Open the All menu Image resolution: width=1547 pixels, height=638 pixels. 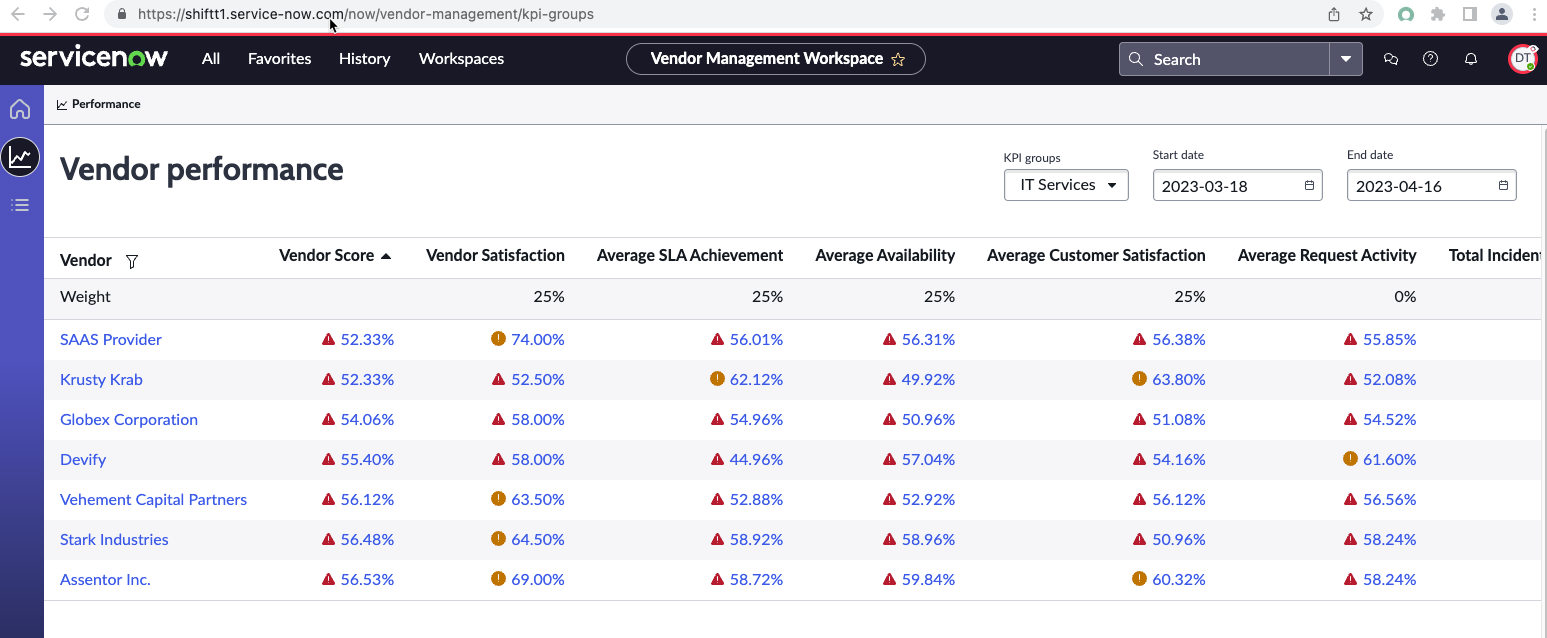tap(211, 59)
